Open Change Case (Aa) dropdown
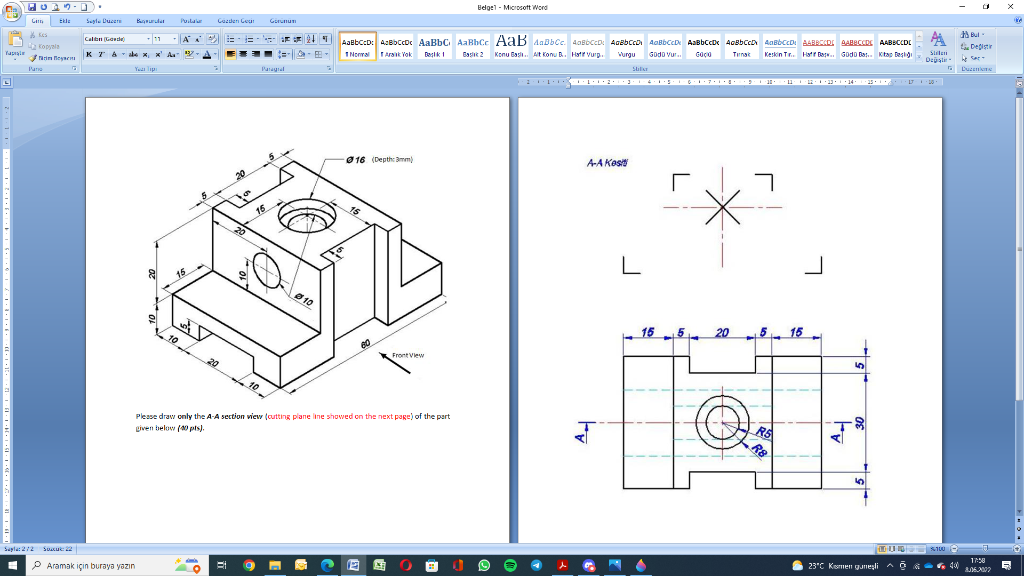Viewport: 1024px width, 576px height. (172, 55)
